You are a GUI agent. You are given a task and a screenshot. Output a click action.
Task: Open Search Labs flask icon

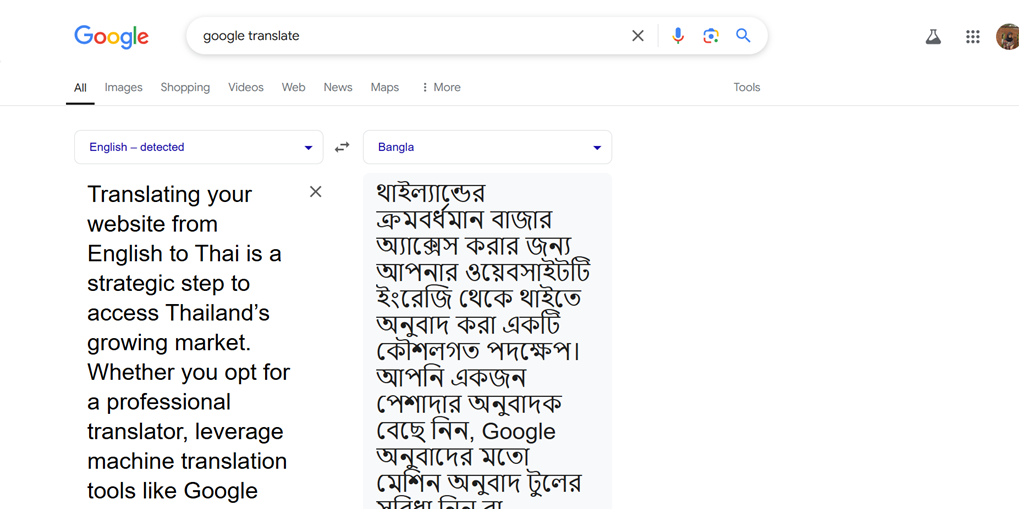tap(933, 36)
